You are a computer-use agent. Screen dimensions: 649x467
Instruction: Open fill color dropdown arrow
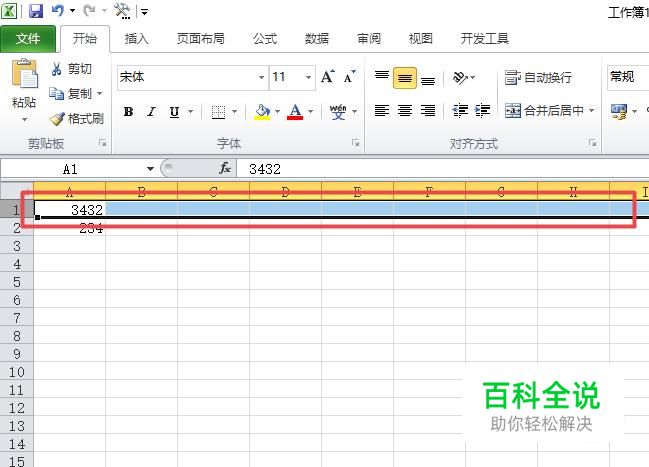[277, 111]
